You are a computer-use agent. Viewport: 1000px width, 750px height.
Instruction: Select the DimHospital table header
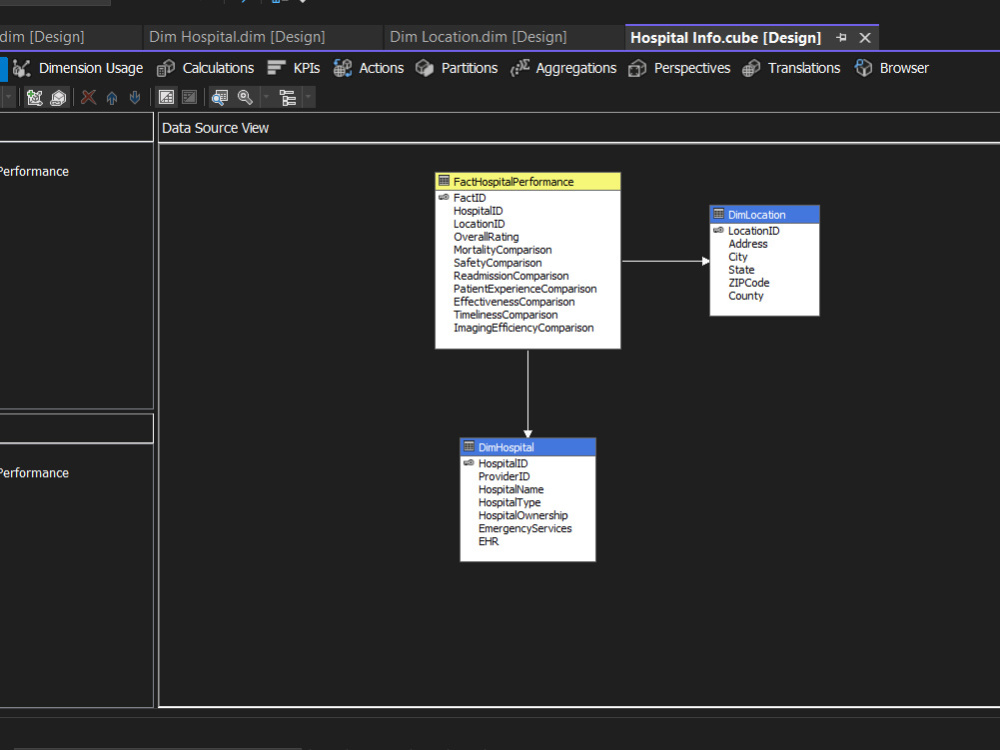tap(527, 447)
